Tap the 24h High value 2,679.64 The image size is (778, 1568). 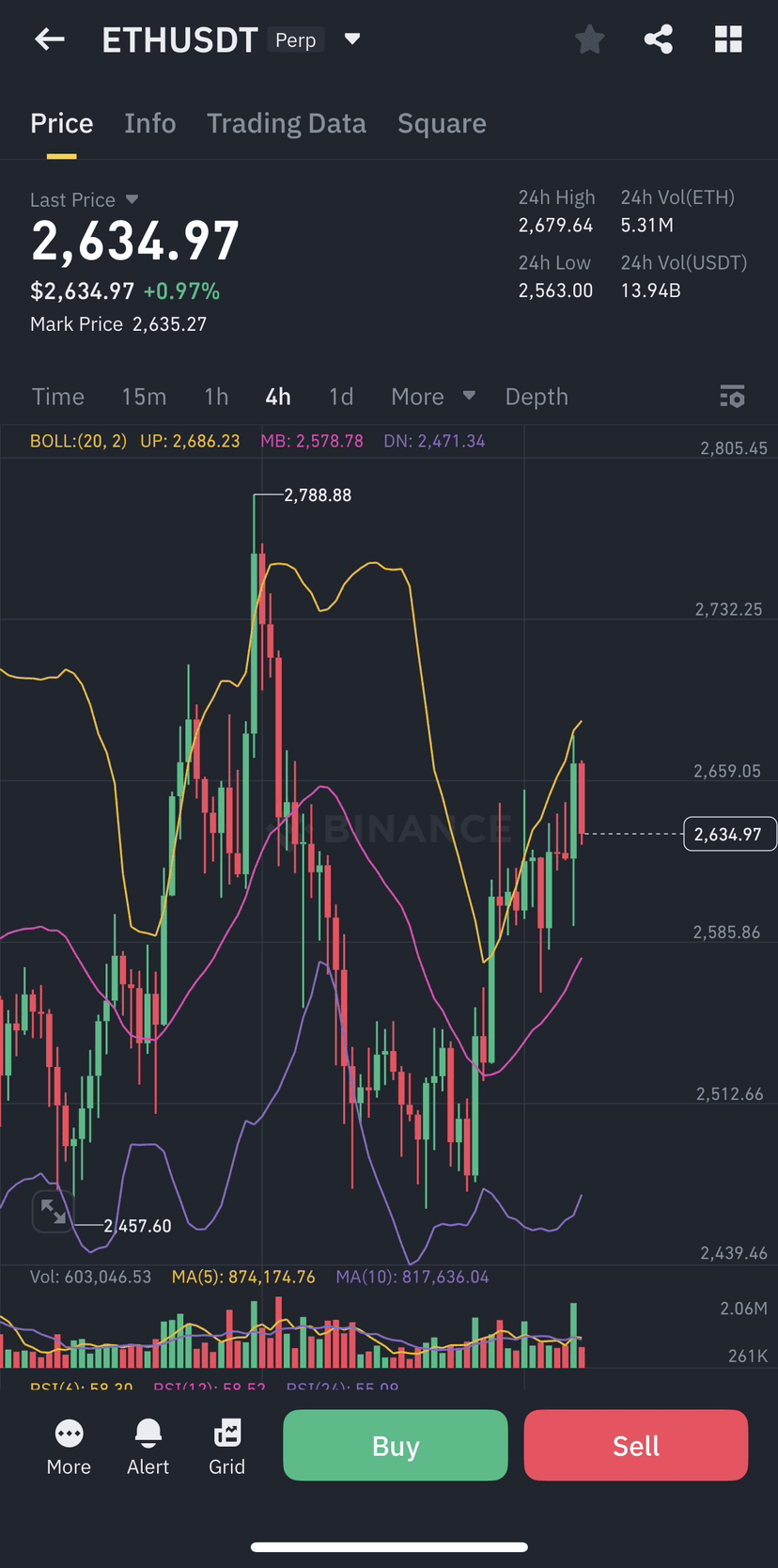(x=555, y=225)
